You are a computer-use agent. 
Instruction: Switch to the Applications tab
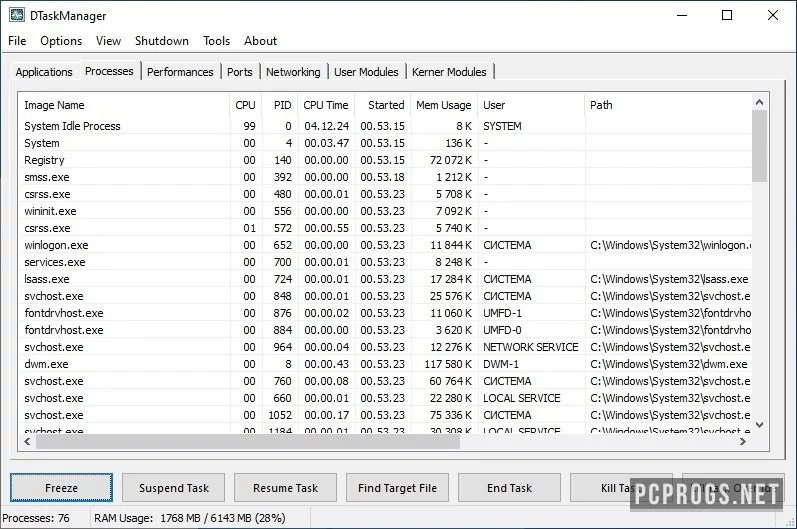point(44,72)
